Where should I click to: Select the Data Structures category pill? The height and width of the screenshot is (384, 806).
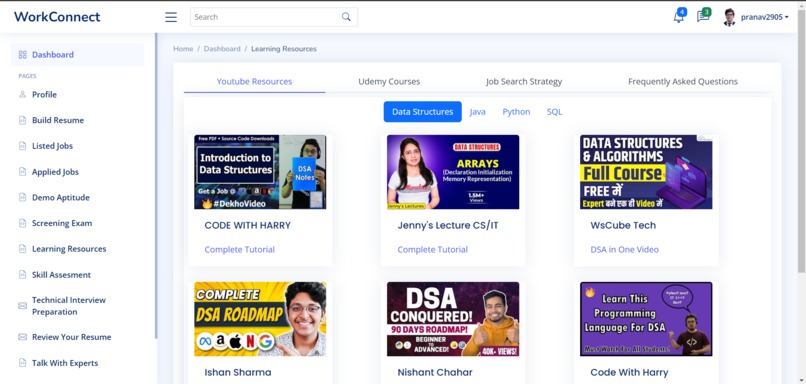pos(423,112)
